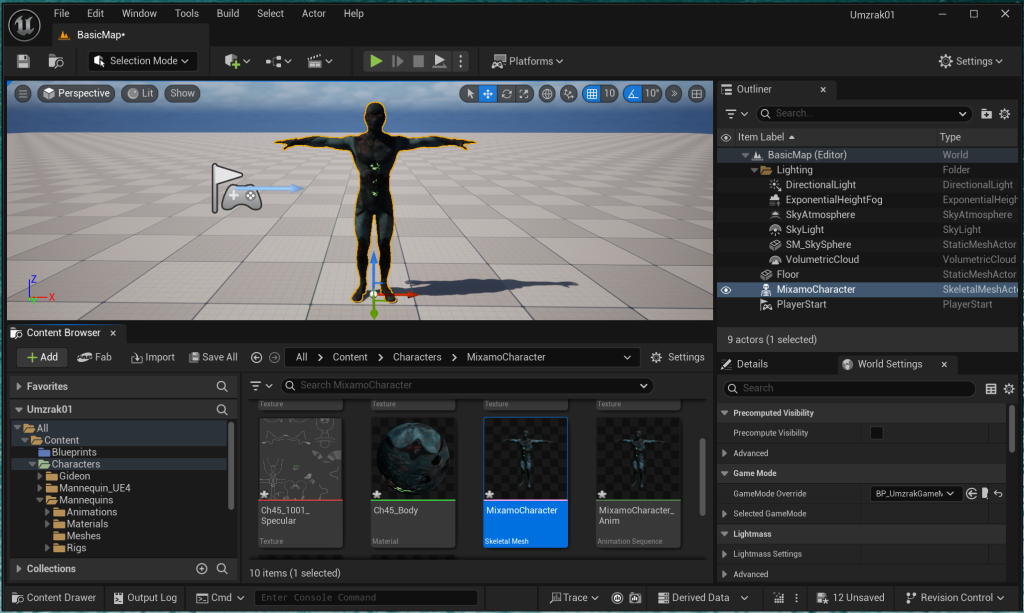
Task: Open the Build menu
Action: (228, 14)
